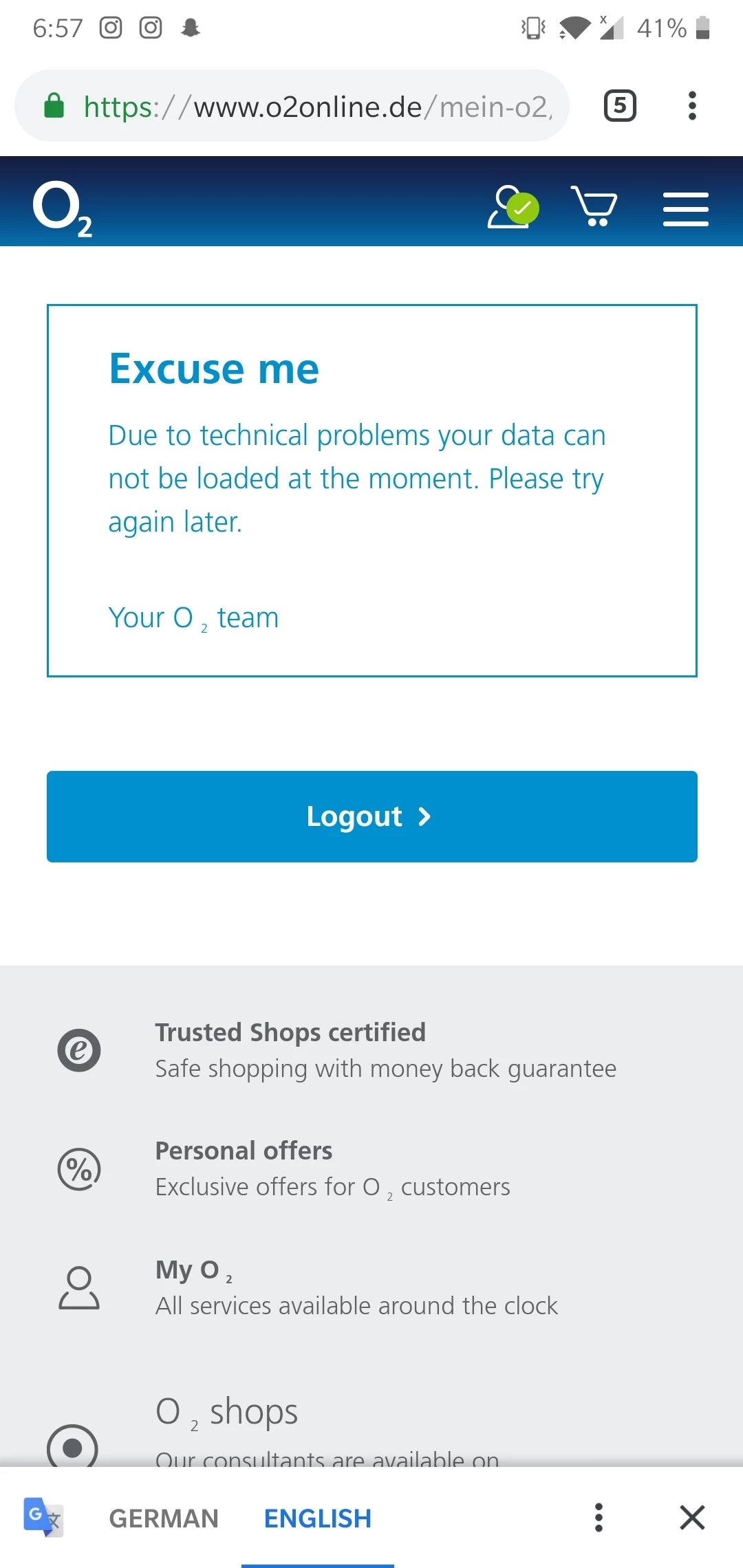Select the English translation tab

(x=318, y=1518)
